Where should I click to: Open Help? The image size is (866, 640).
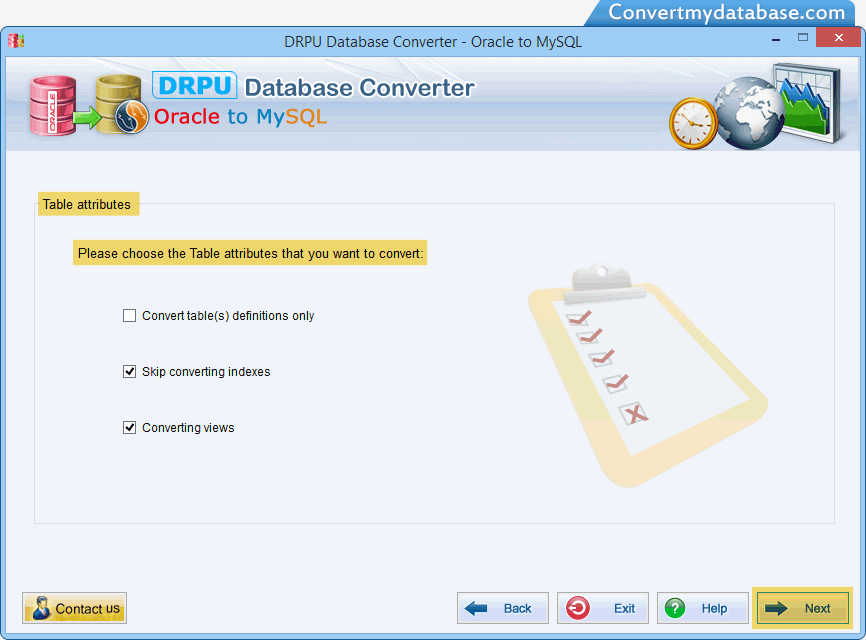point(703,609)
